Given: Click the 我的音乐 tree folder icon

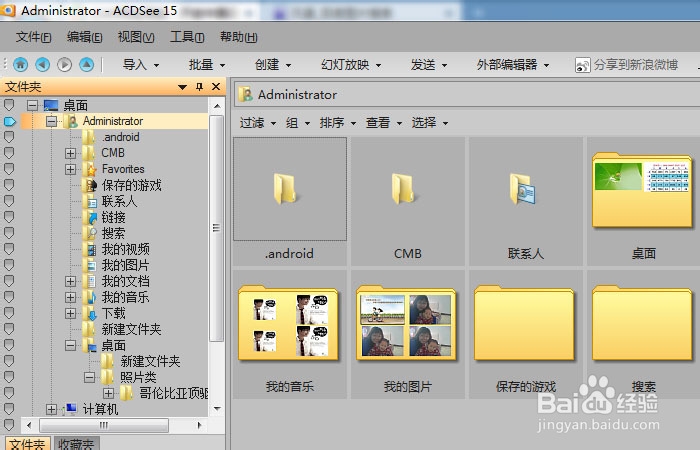Looking at the screenshot, I should click(90, 297).
